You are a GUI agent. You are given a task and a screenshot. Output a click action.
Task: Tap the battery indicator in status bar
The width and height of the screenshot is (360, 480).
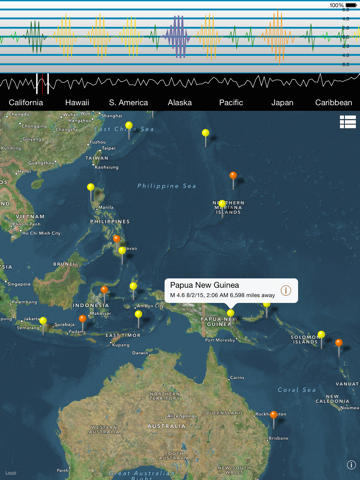[x=351, y=5]
